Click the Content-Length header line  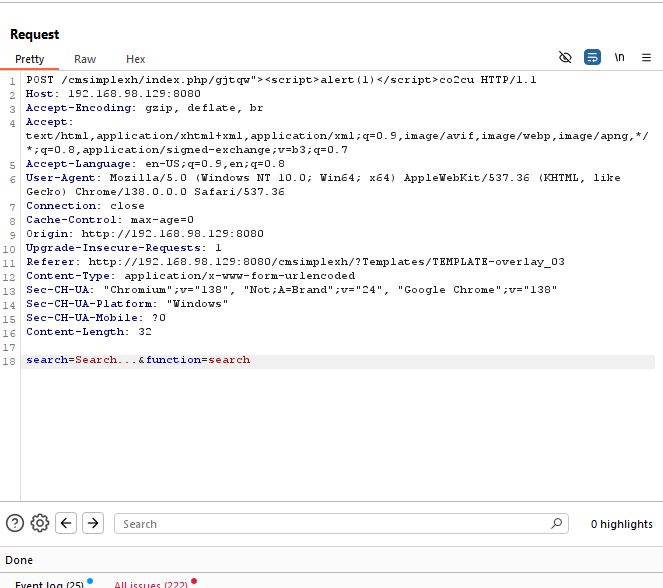89,332
